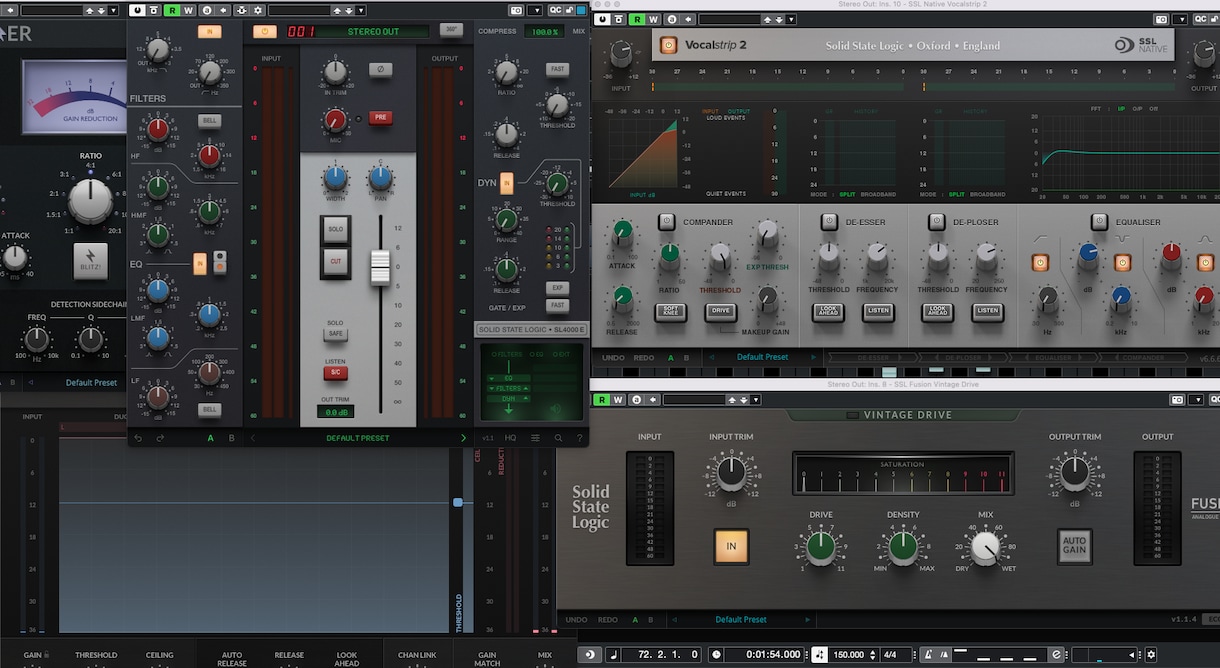The width and height of the screenshot is (1220, 668).
Task: Click the tempo 150.000 field in transport
Action: tap(849, 655)
